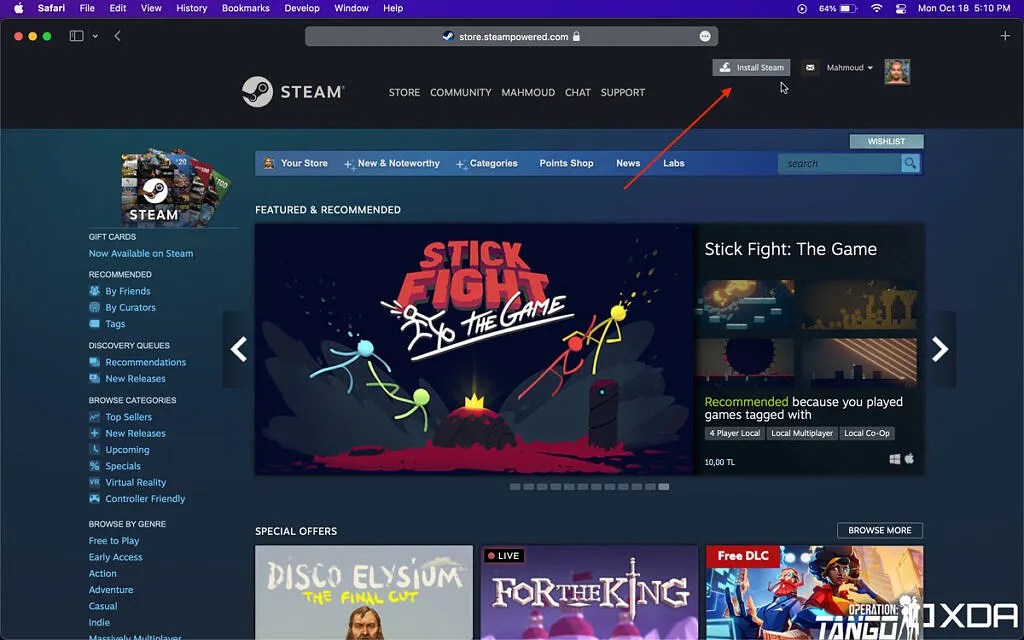The height and width of the screenshot is (640, 1024).
Task: Switch to the COMMUNITY tab
Action: (460, 92)
